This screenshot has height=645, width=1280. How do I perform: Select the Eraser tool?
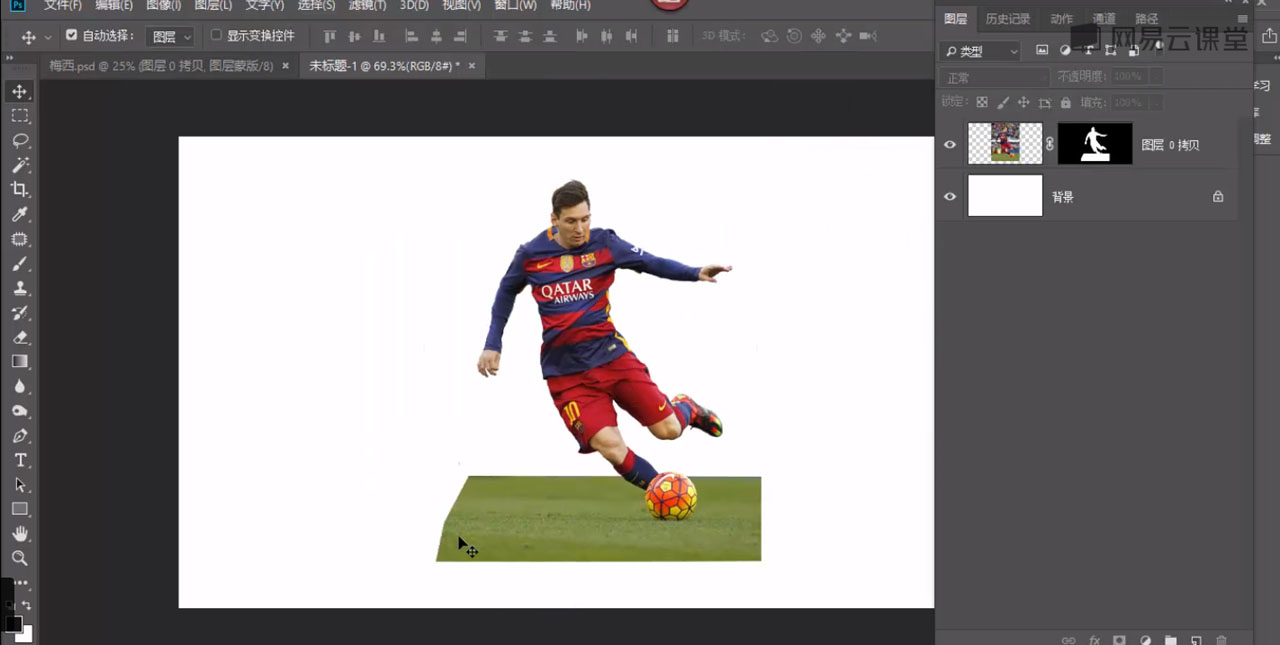click(20, 337)
